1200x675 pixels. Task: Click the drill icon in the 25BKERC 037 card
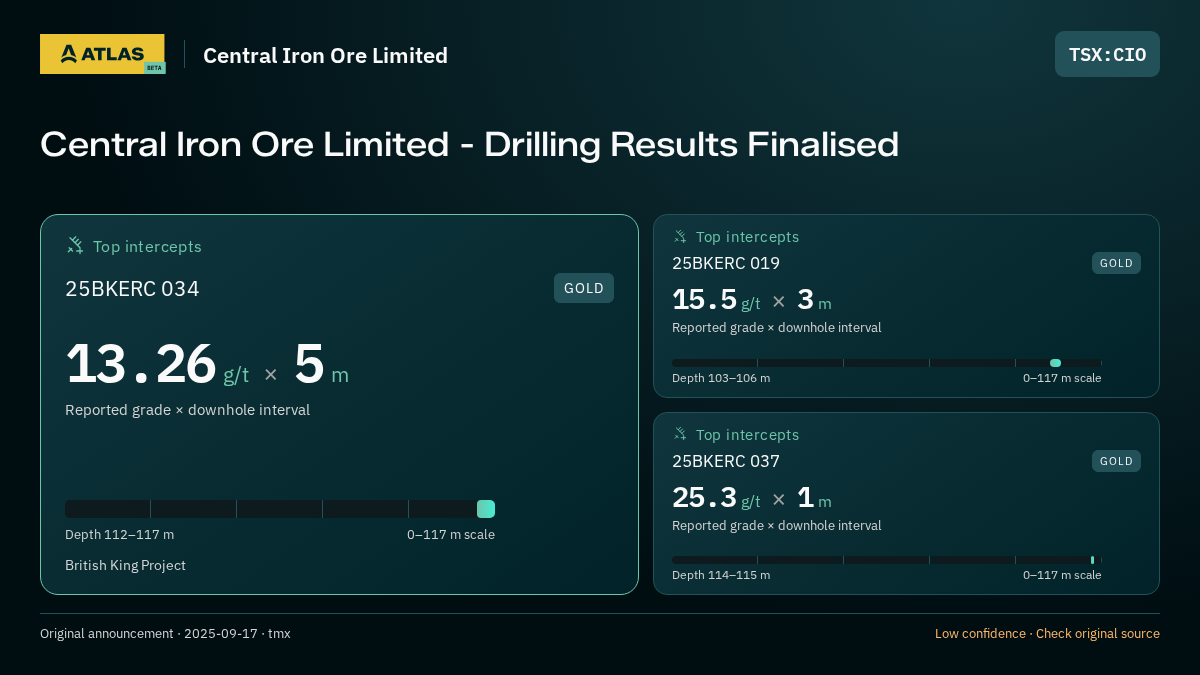pos(680,435)
